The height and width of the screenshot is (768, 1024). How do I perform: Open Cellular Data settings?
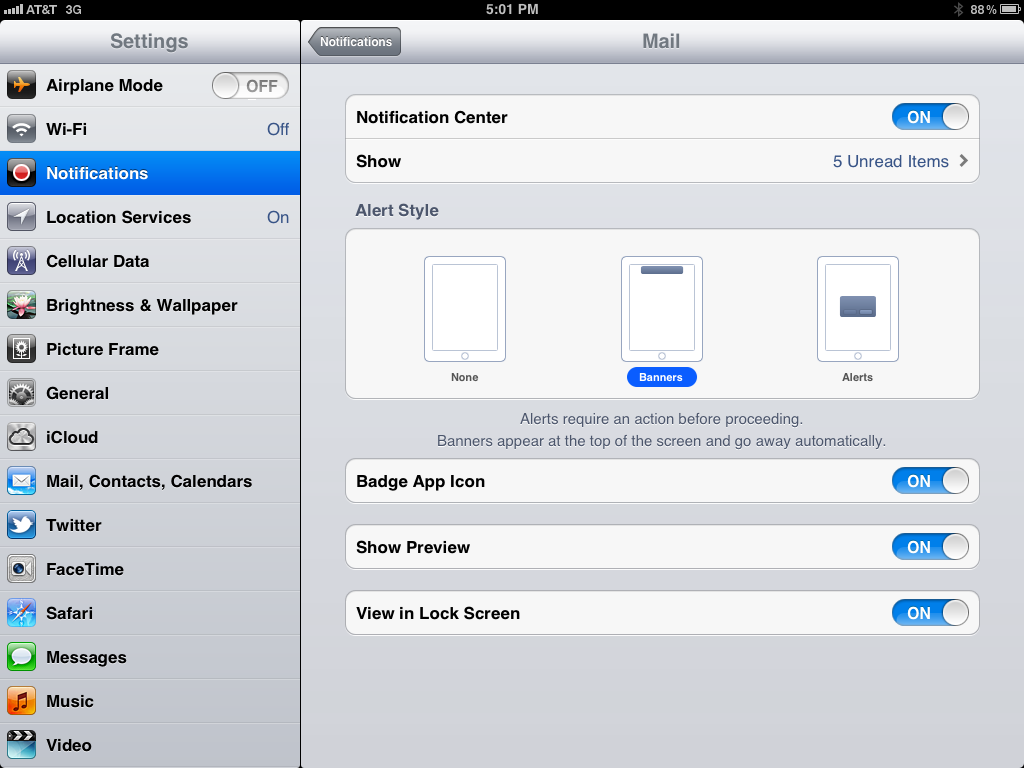(150, 261)
